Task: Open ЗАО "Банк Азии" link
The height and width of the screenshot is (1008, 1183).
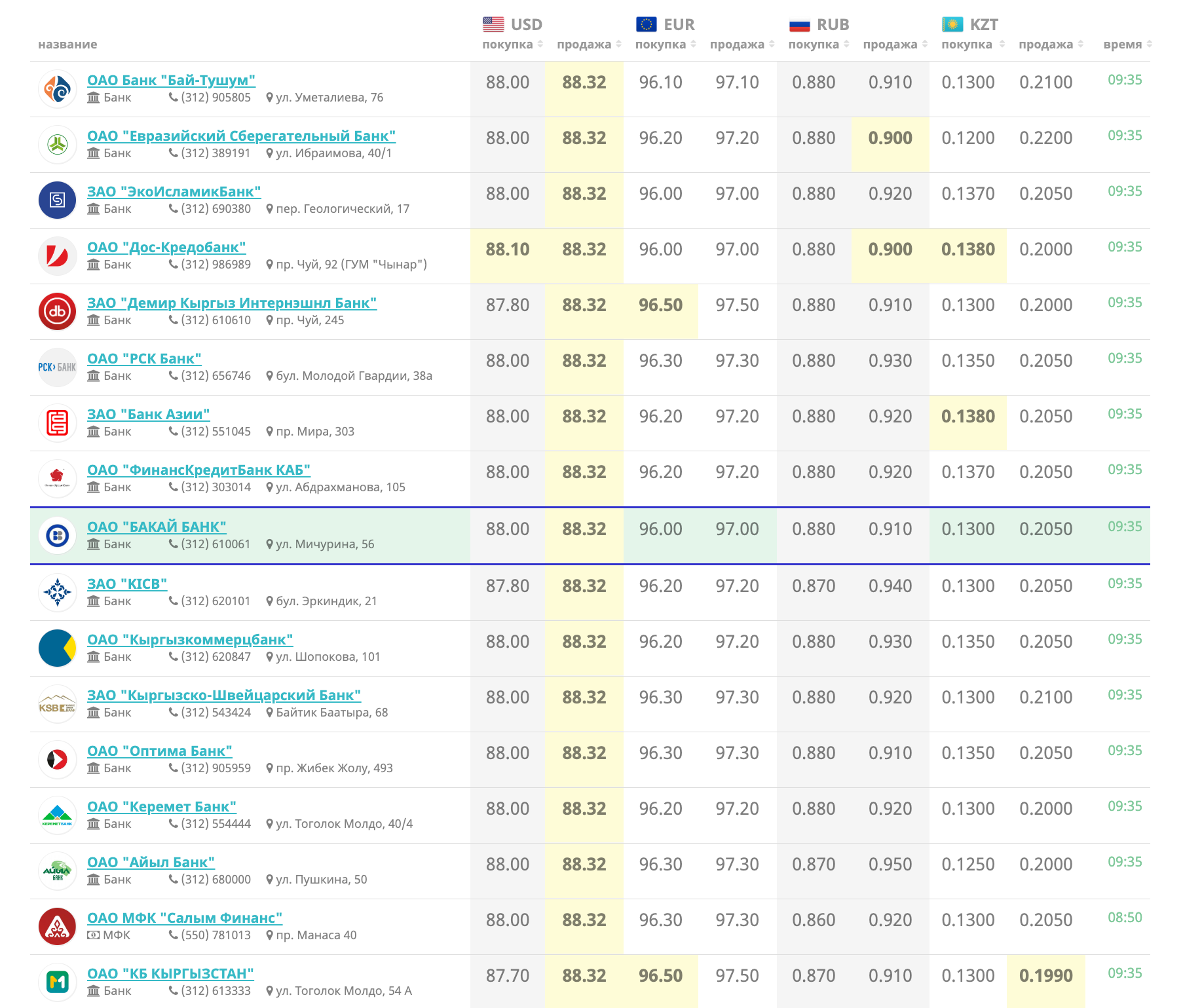Action: pos(149,415)
